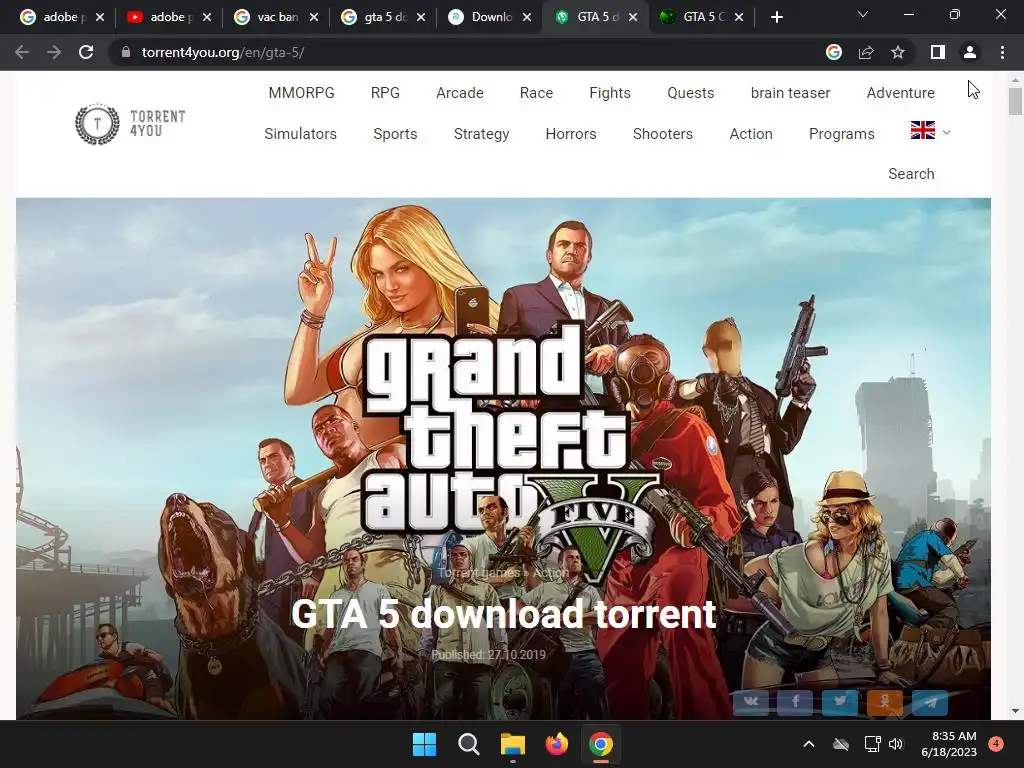Share on Twitter icon
This screenshot has height=768, width=1024.
[840, 702]
